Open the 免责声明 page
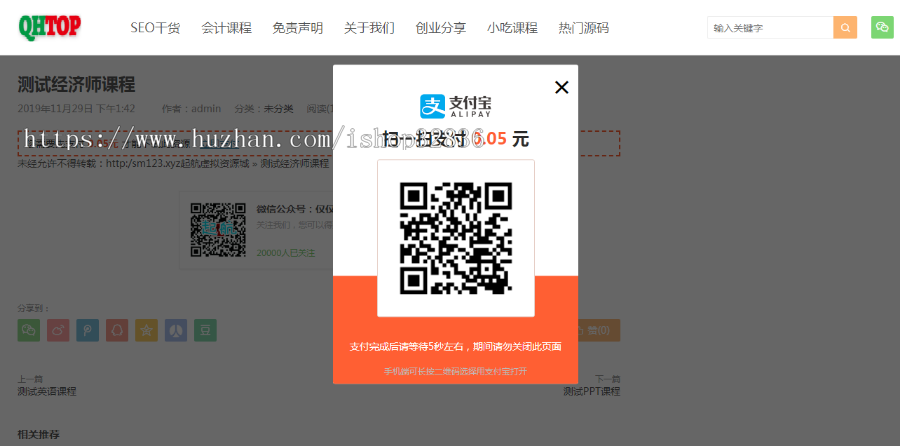The image size is (900, 446). click(297, 28)
